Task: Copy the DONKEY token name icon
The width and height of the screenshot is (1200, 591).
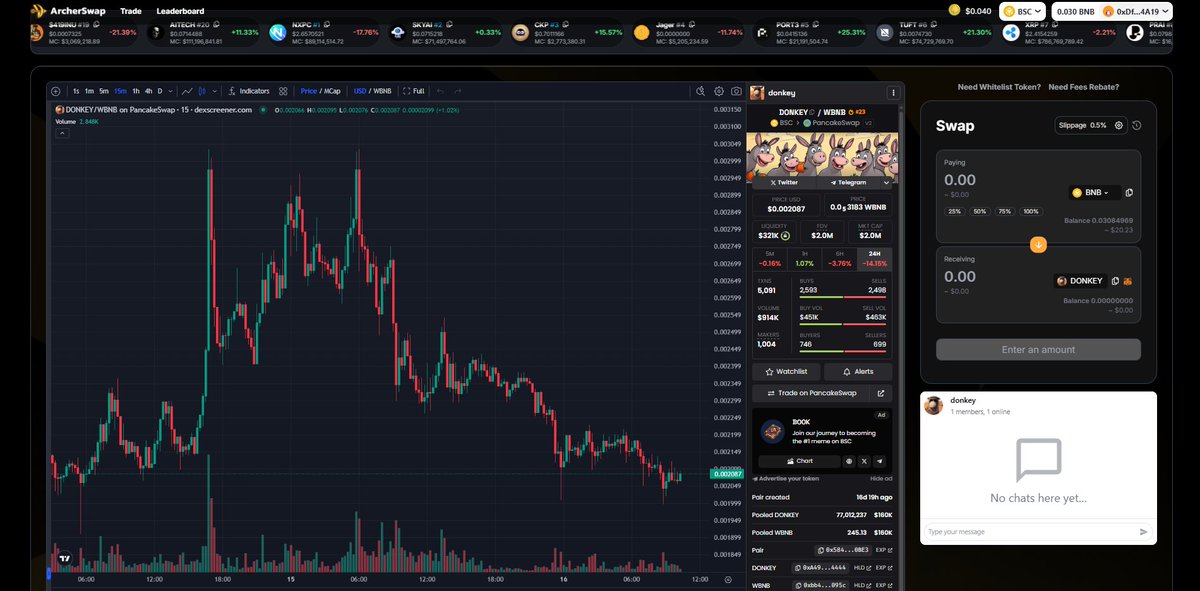Action: pyautogui.click(x=812, y=112)
